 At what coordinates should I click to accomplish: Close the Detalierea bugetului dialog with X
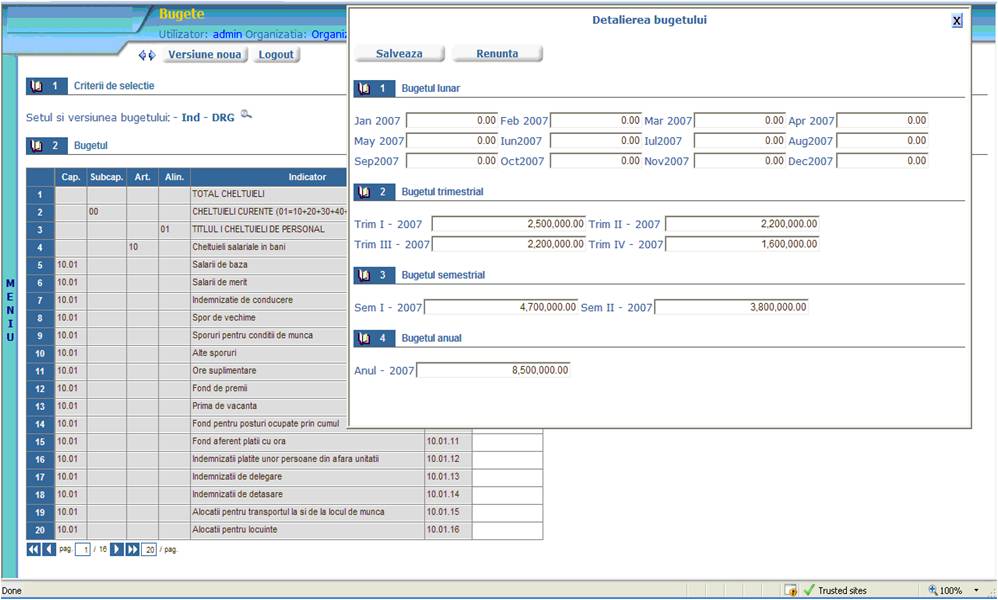(957, 21)
